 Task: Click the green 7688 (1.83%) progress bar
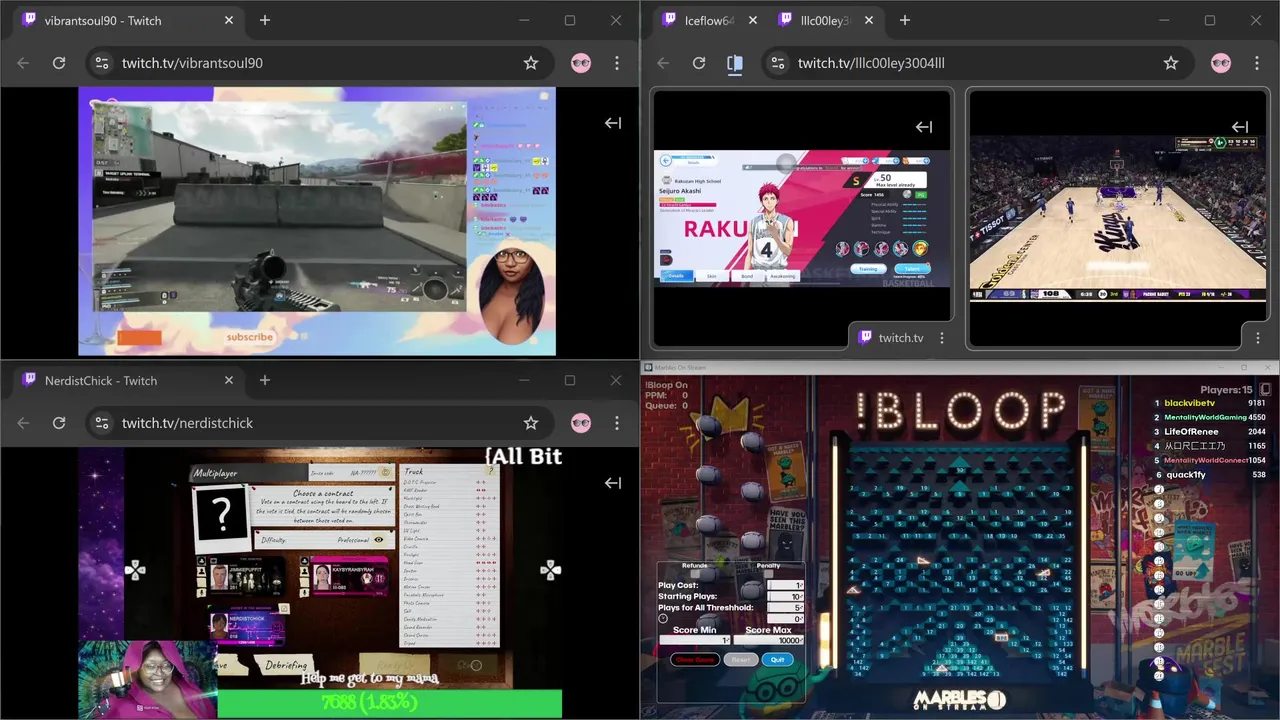pos(390,703)
